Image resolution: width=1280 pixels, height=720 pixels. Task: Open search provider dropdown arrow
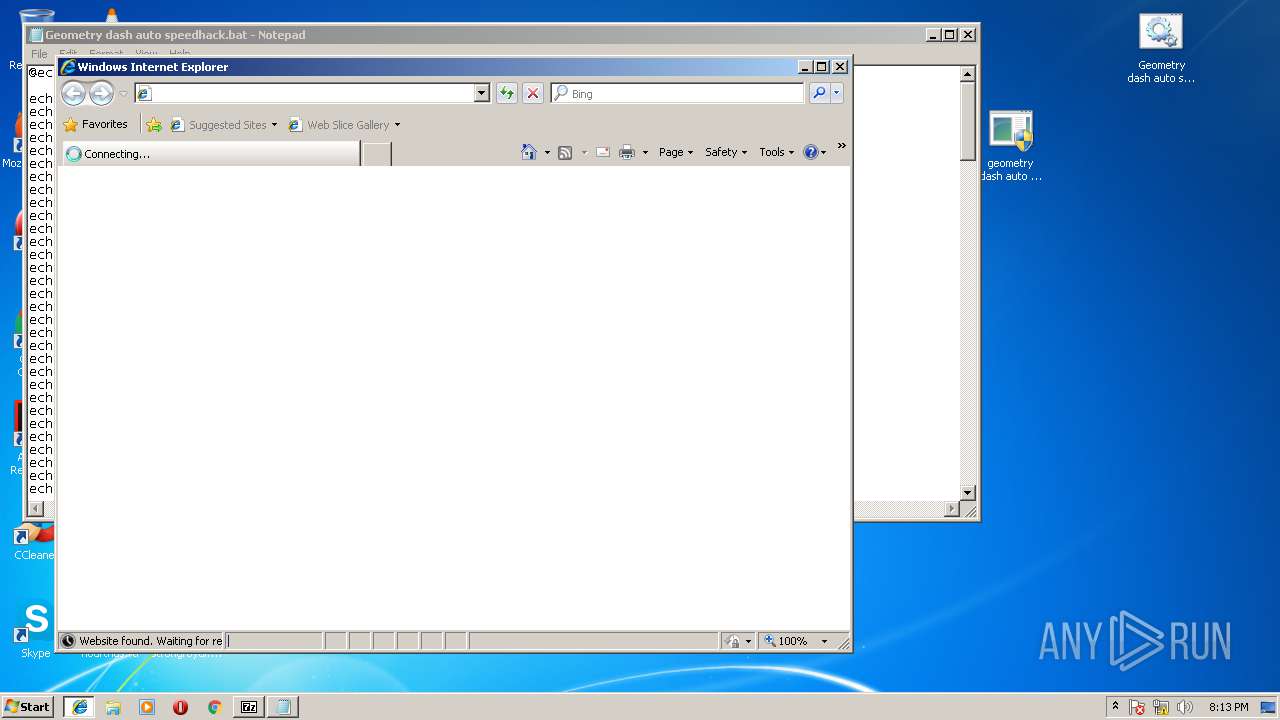pos(837,93)
